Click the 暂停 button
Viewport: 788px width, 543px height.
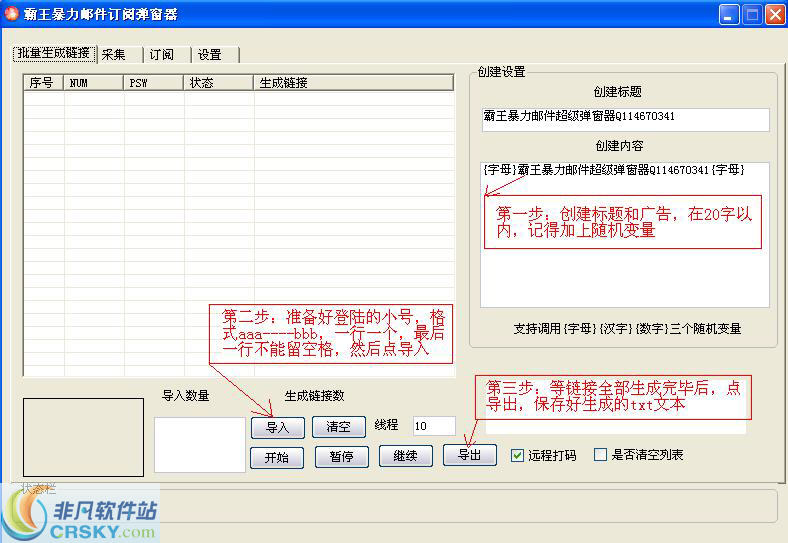[x=342, y=457]
